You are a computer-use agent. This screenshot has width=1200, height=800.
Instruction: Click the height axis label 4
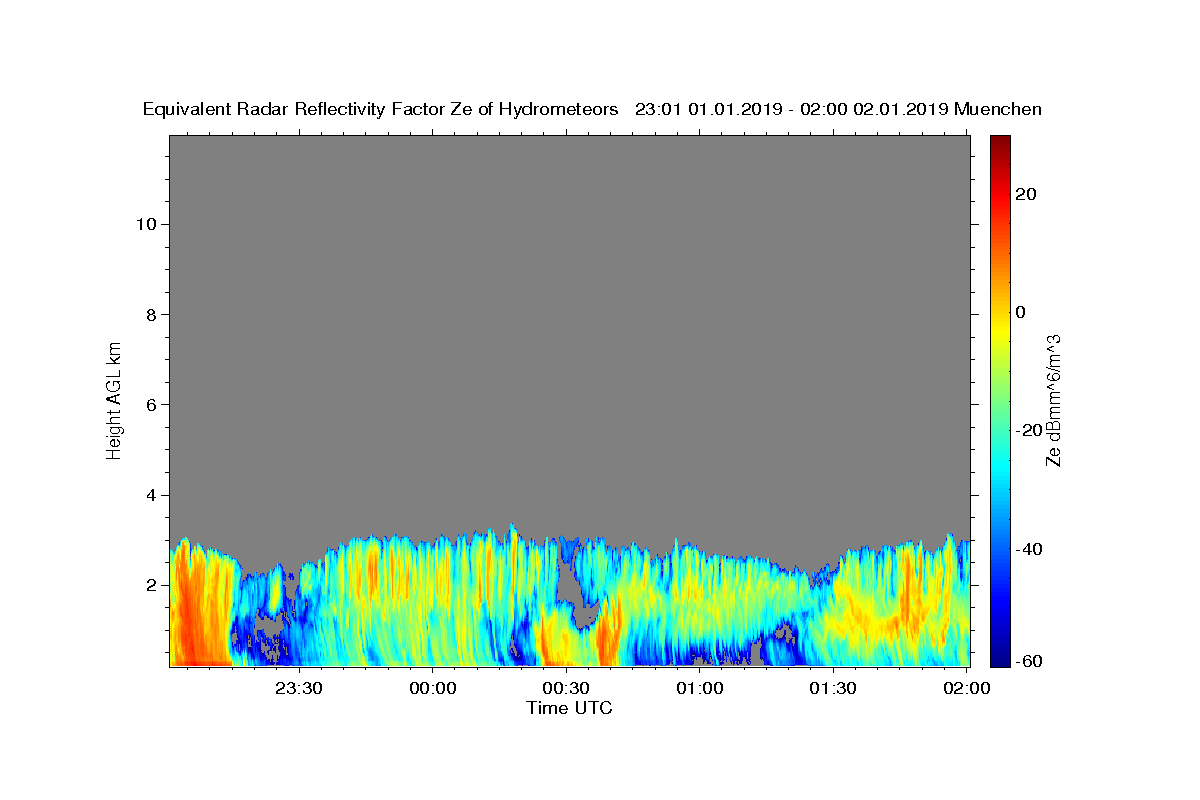click(x=152, y=496)
